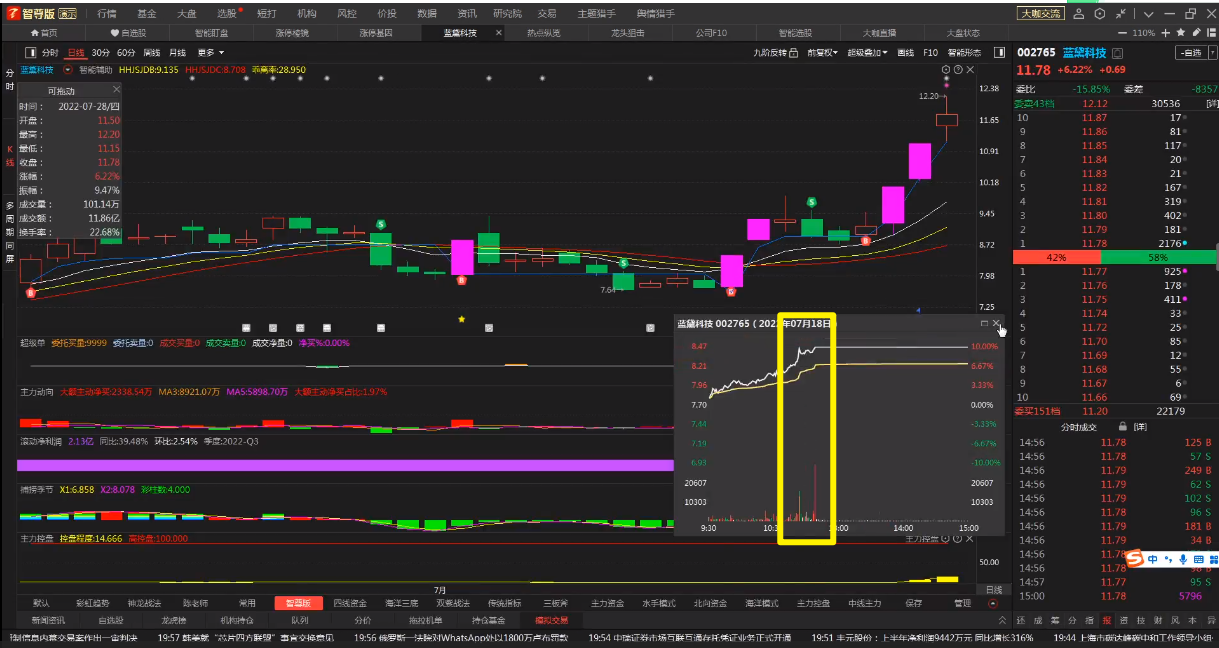Select the pencil drawing tool icon

(1197, 33)
